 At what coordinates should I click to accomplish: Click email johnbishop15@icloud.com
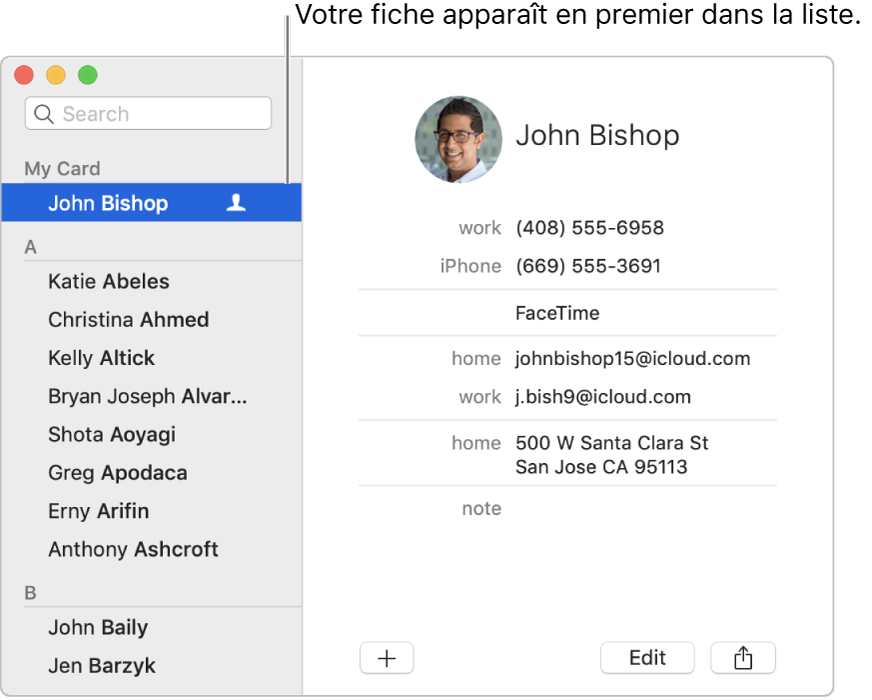click(x=633, y=359)
